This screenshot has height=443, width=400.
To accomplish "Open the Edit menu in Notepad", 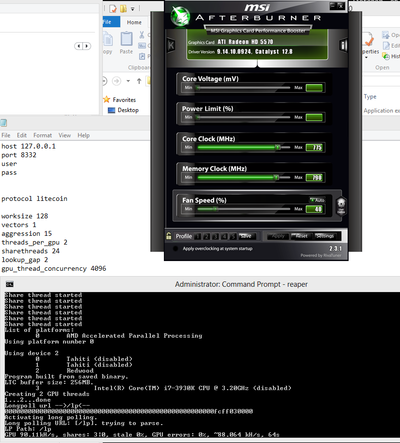I will click(22, 135).
